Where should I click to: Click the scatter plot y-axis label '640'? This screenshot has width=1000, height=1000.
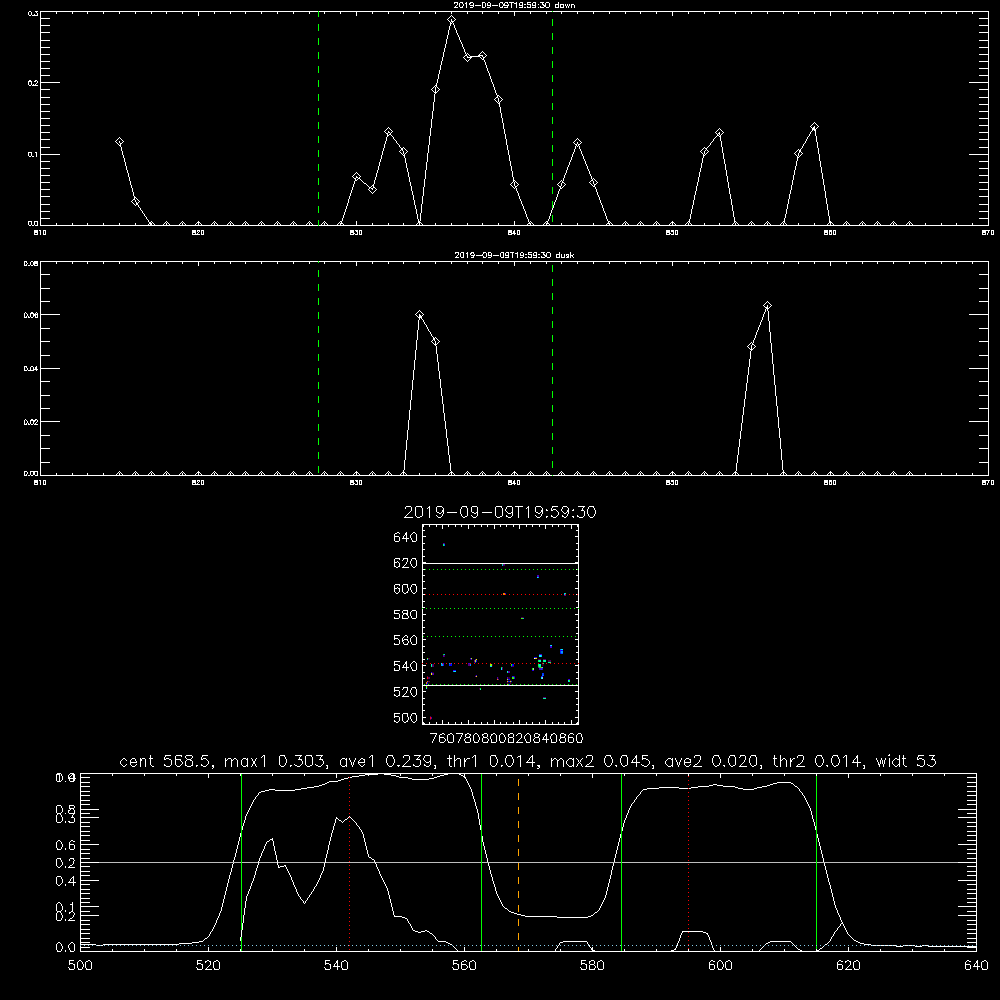tap(406, 538)
